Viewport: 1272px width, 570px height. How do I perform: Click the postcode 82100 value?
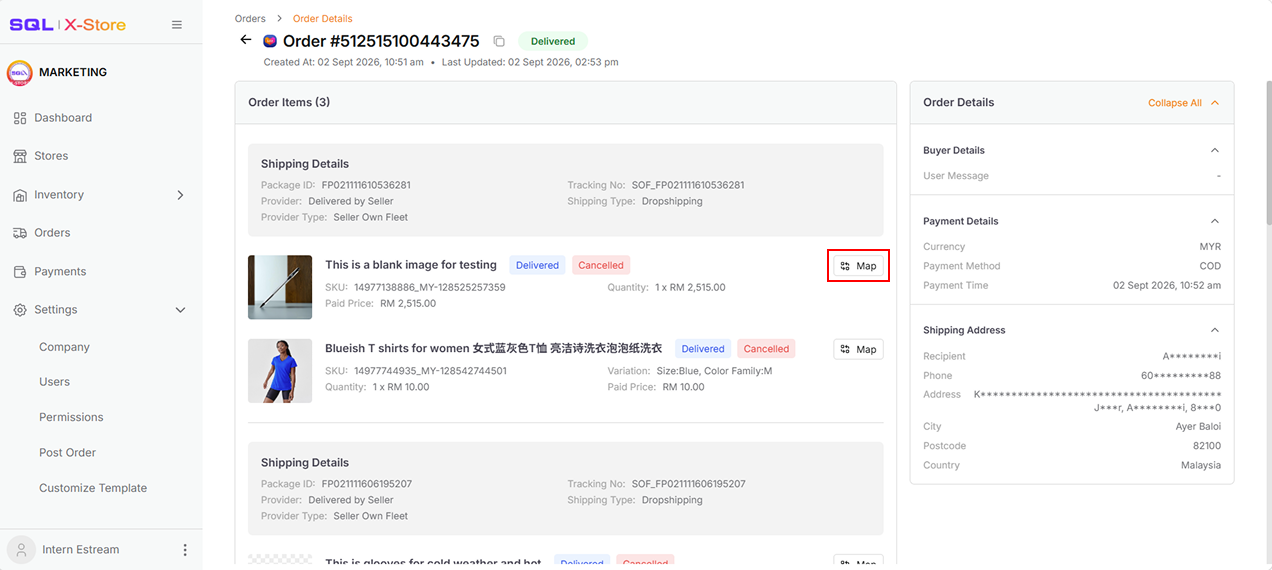(1206, 446)
